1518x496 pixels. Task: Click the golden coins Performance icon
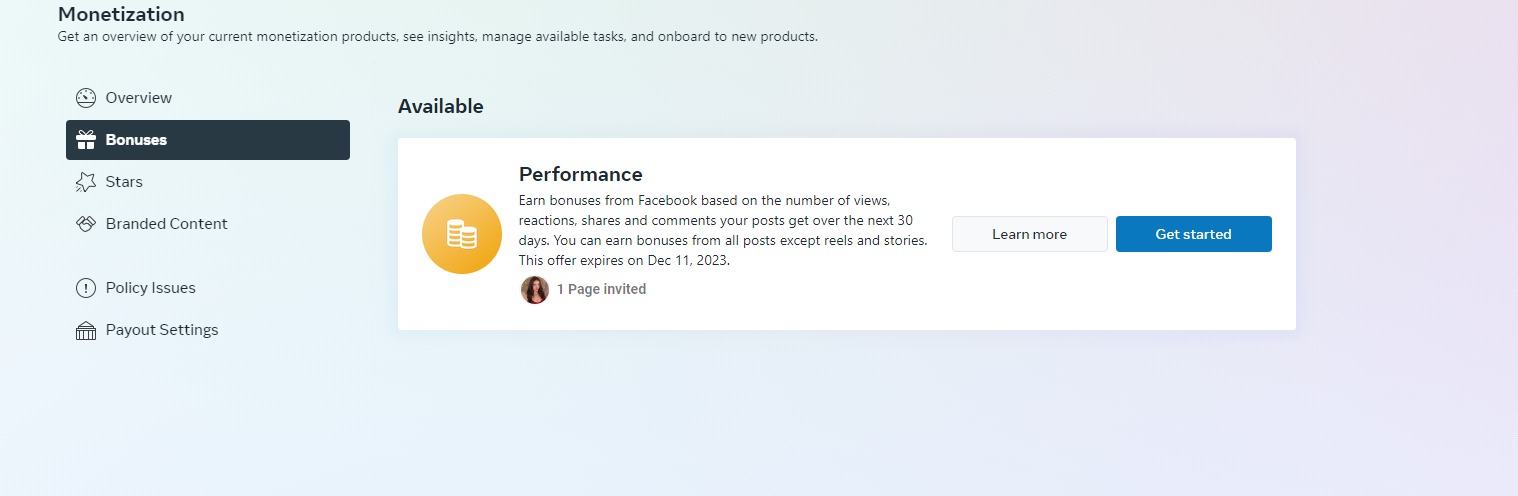click(x=462, y=234)
